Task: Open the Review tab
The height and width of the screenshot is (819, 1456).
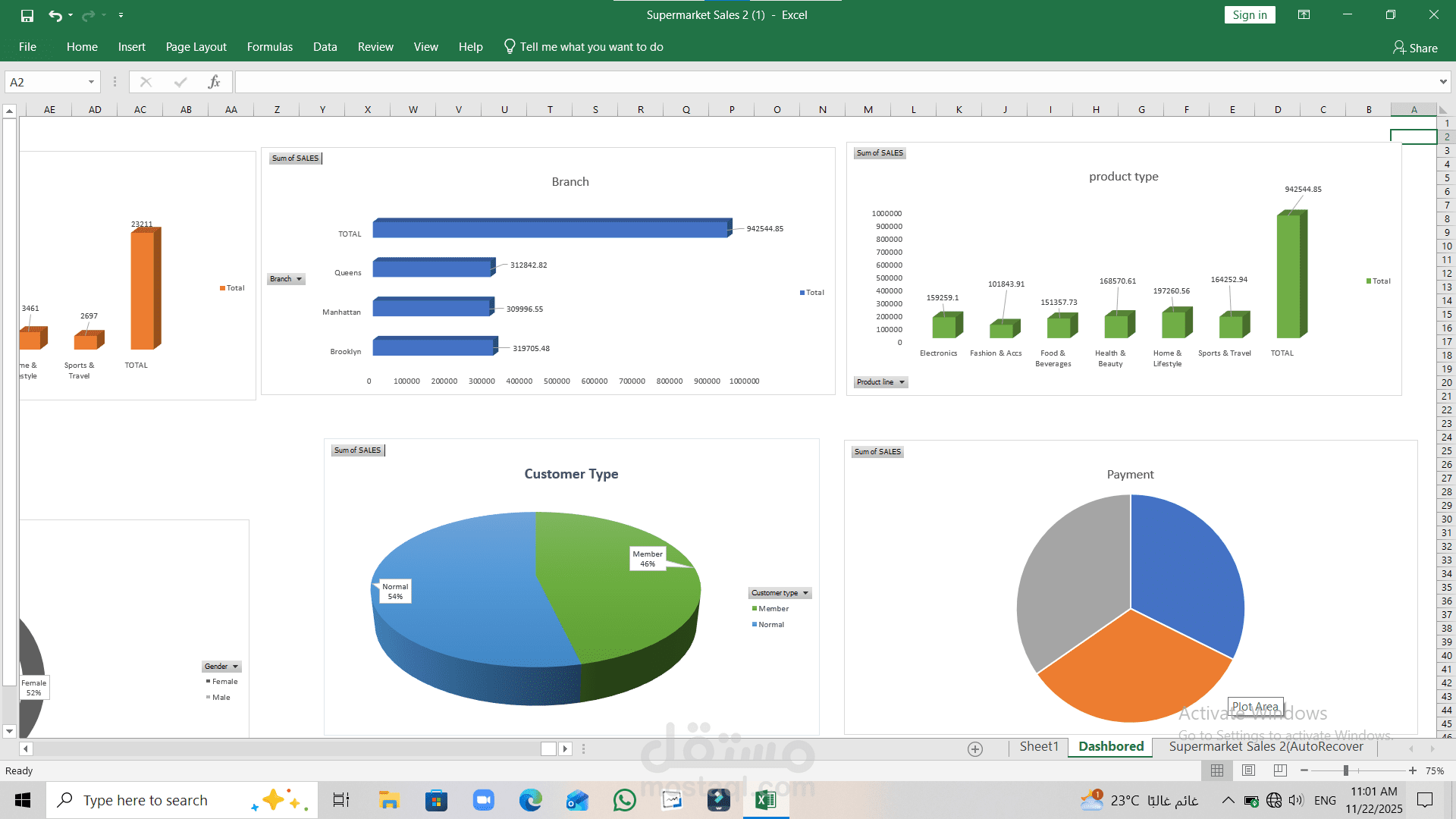Action: (375, 47)
